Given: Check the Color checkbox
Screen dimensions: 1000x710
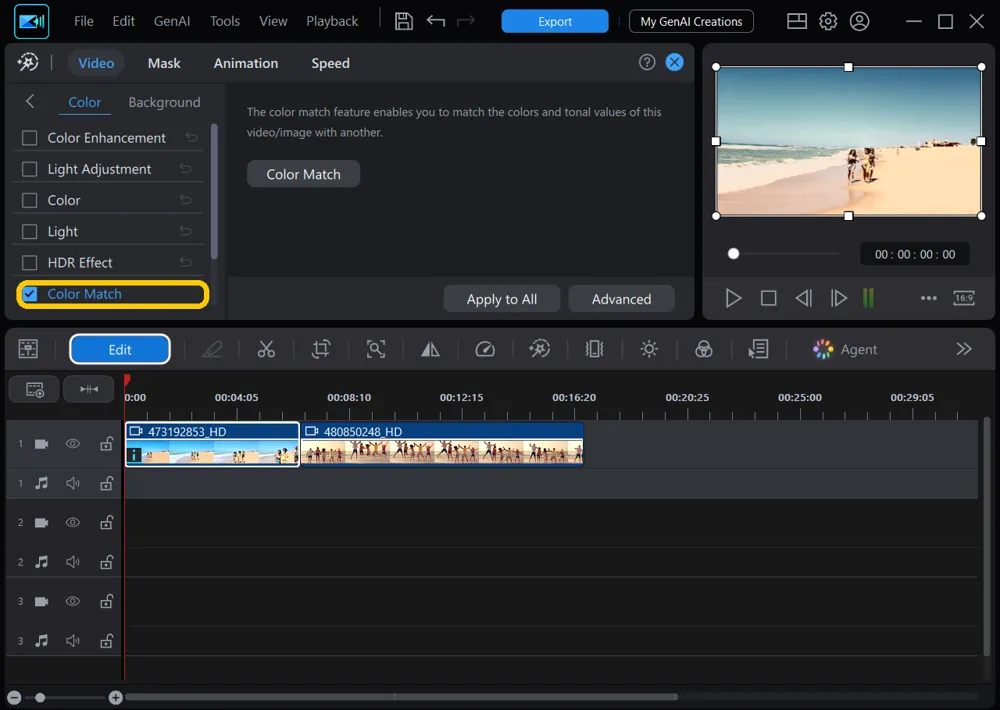Looking at the screenshot, I should (x=29, y=200).
